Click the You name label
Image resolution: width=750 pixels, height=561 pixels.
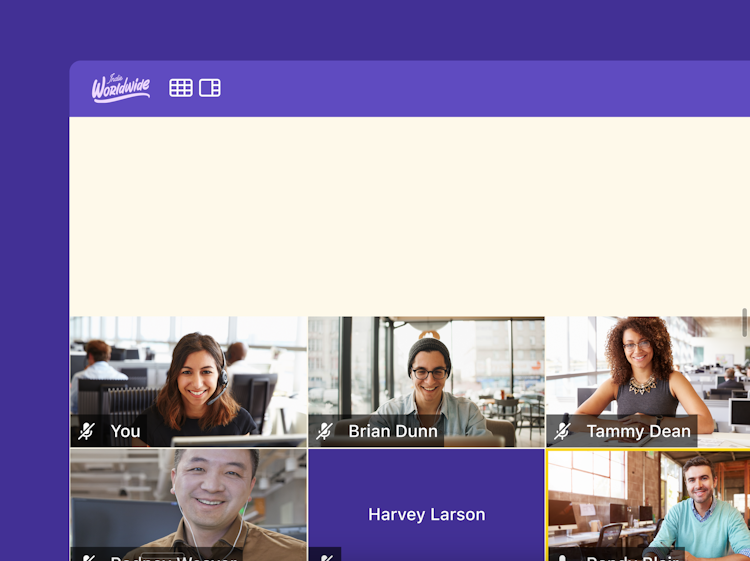click(x=125, y=431)
